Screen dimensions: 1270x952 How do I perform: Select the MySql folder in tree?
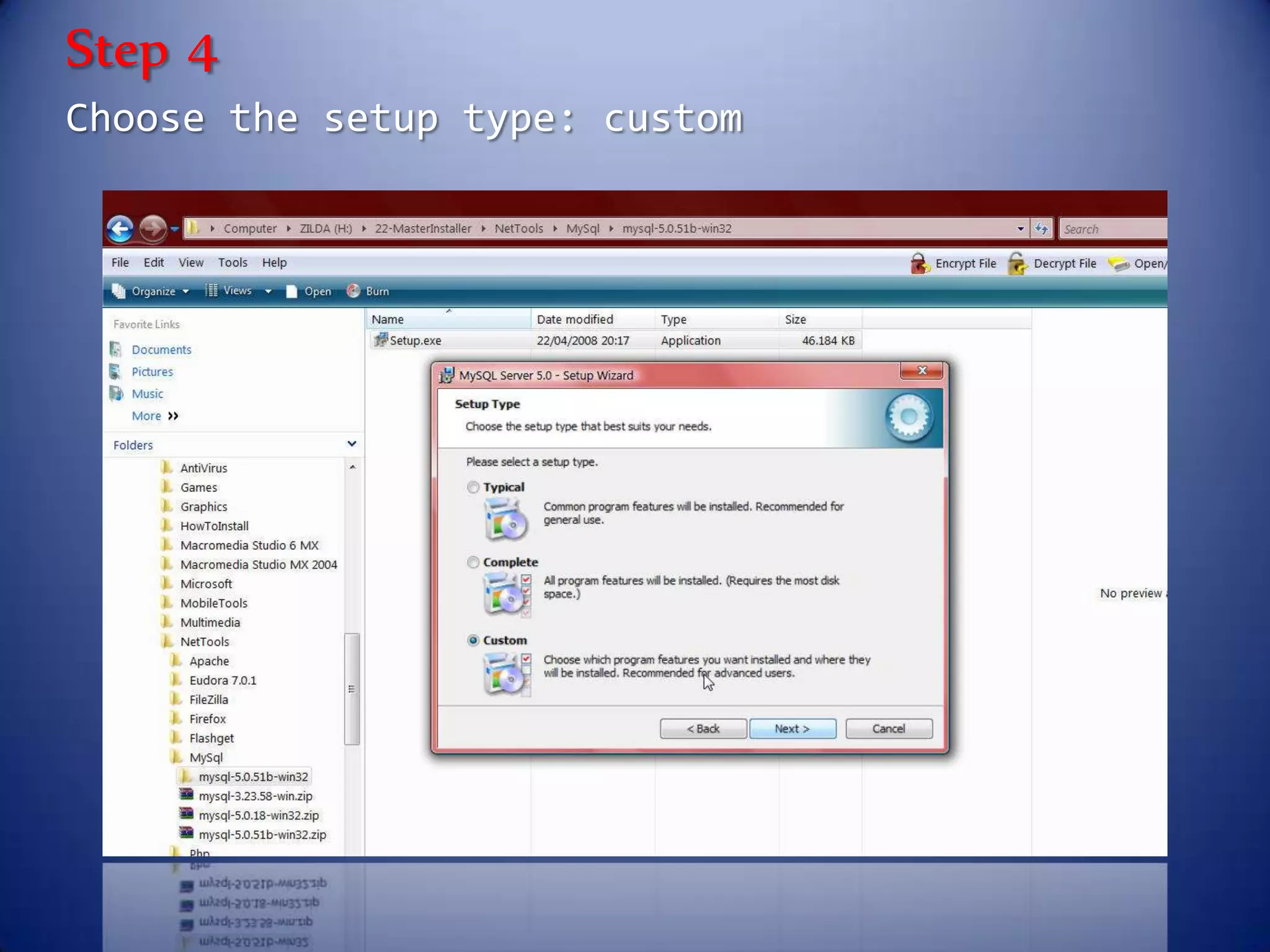coord(206,757)
